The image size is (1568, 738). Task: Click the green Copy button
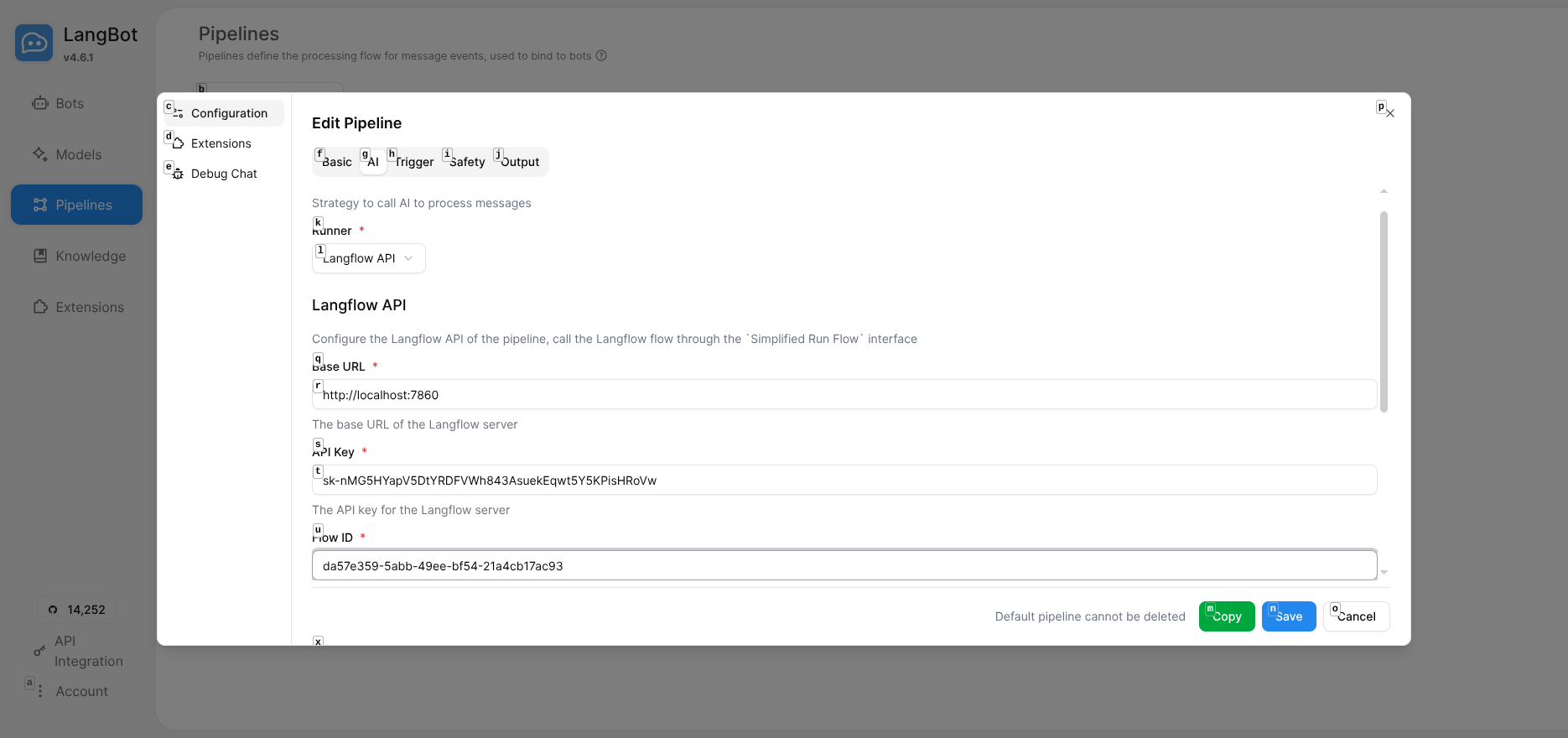click(x=1227, y=616)
